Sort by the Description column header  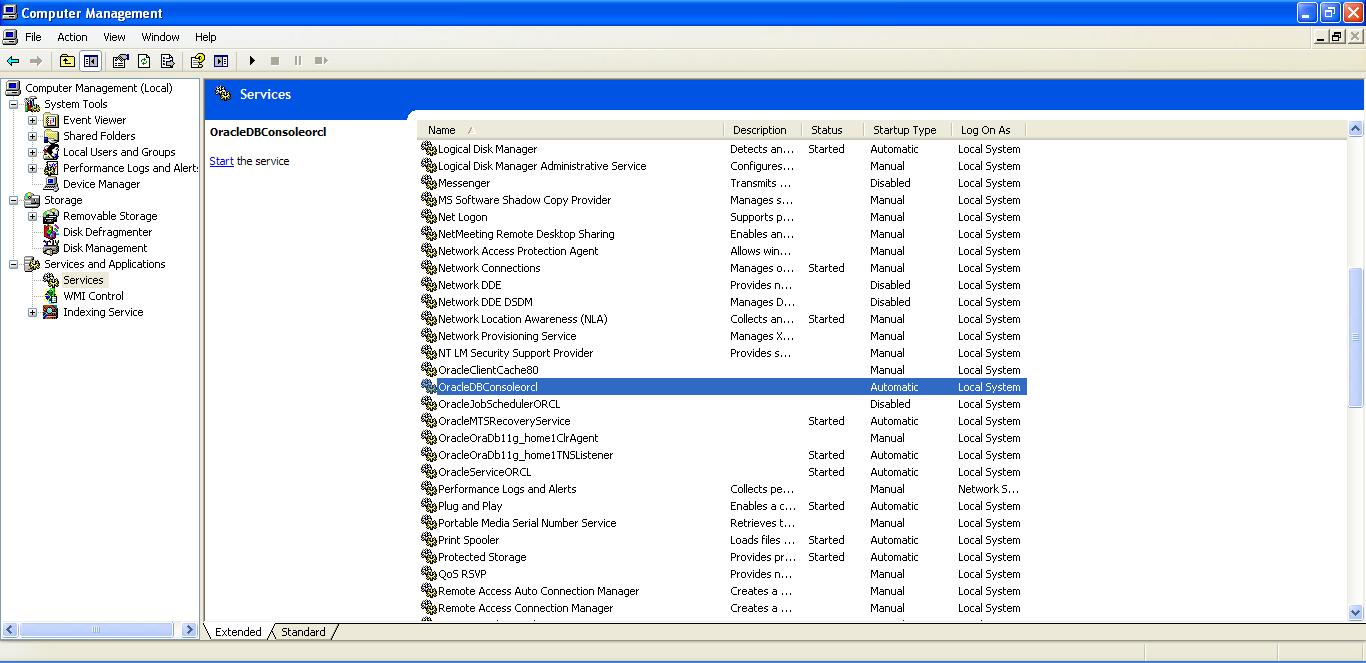(x=764, y=130)
